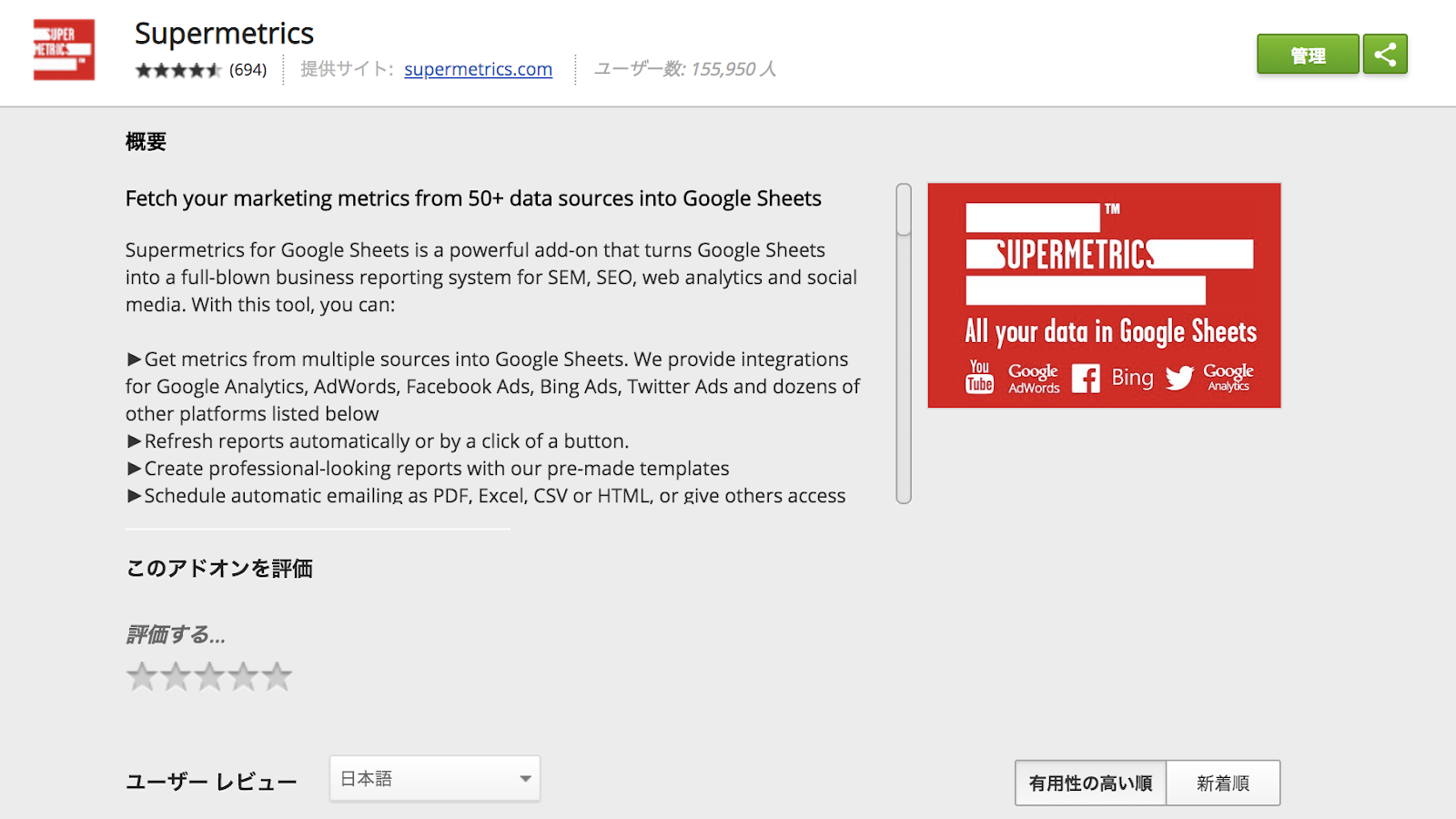This screenshot has height=819, width=1456.
Task: Click the 'Fetch your marketing metrics' headline
Action: (473, 198)
